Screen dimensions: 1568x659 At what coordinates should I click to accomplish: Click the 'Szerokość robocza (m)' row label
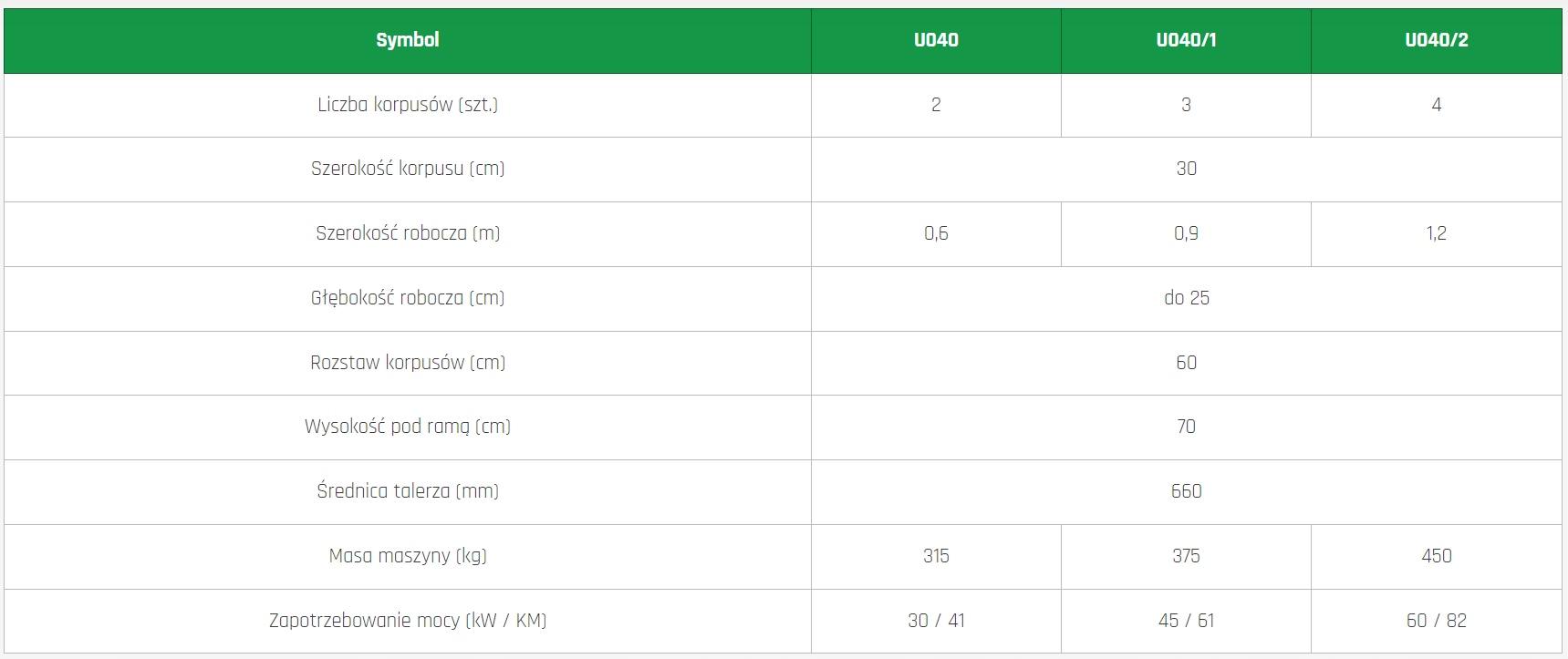point(407,233)
